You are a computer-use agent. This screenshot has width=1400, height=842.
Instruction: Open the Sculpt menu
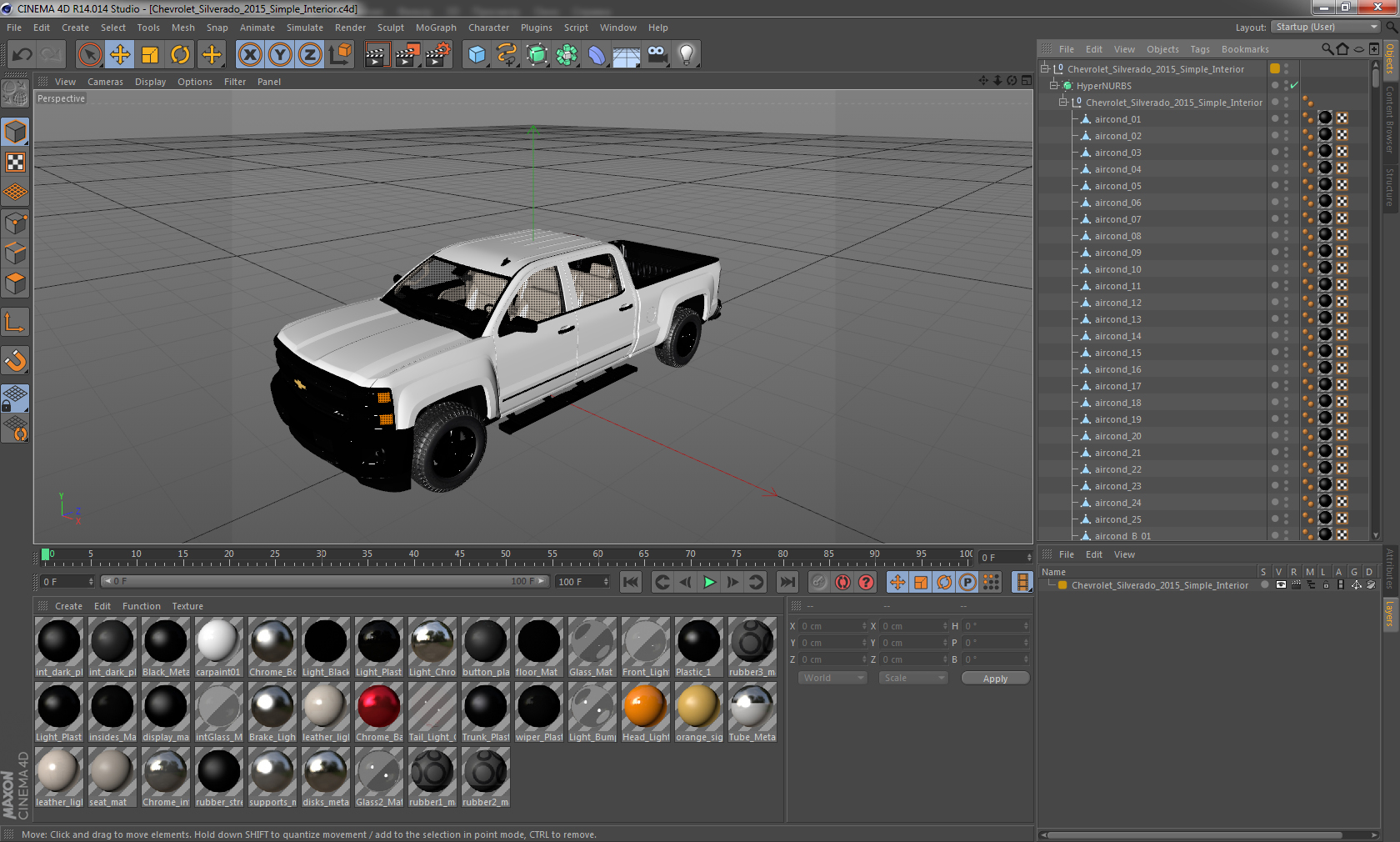(390, 28)
